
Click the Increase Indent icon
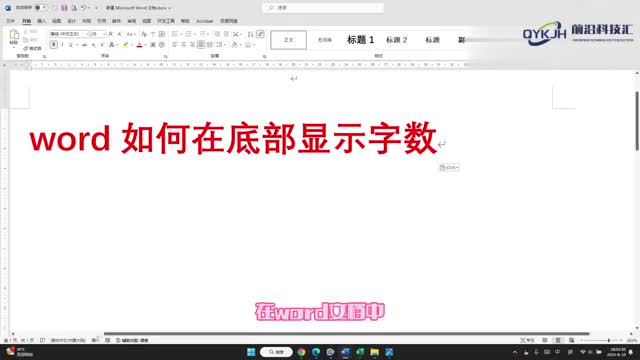coord(226,34)
